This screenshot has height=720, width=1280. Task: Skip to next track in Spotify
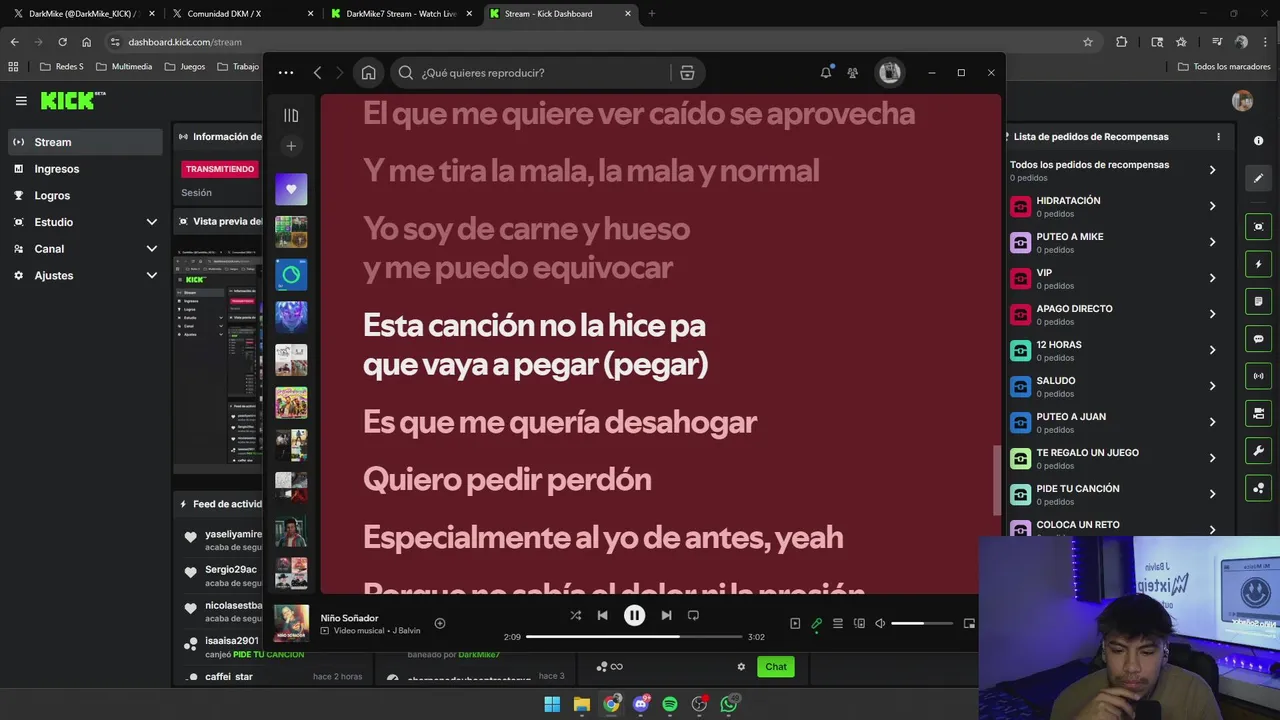[666, 615]
